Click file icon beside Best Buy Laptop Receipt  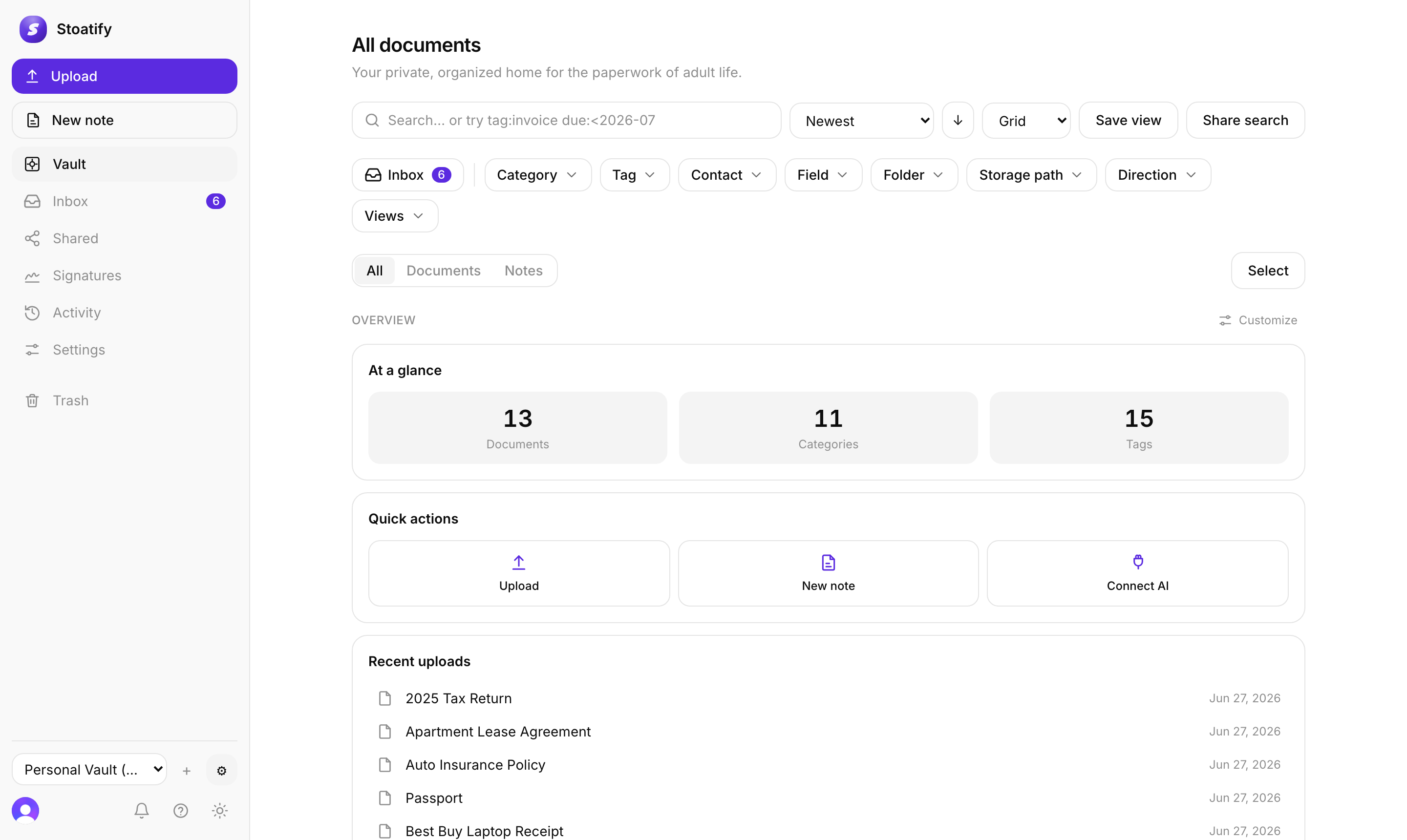[x=385, y=831]
